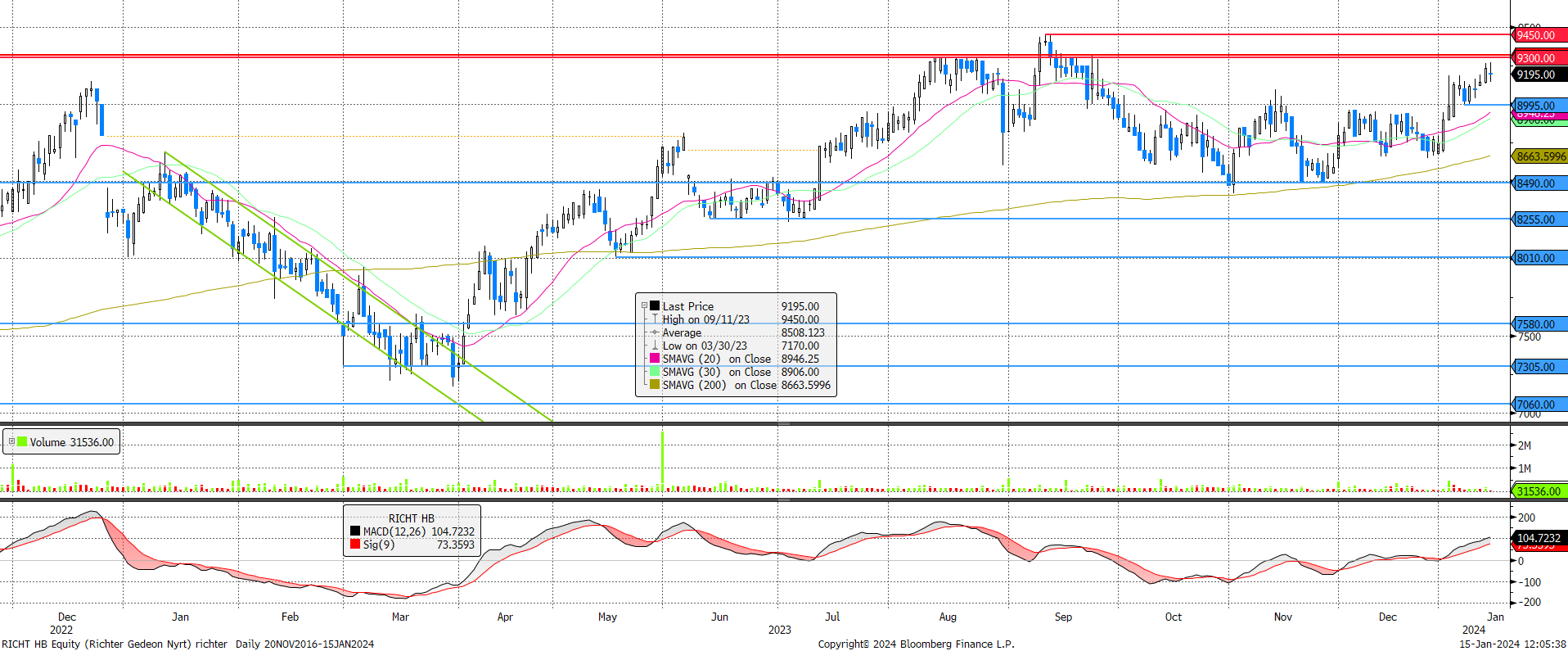Click the 'Volume 31536.00' legend label

(72, 442)
